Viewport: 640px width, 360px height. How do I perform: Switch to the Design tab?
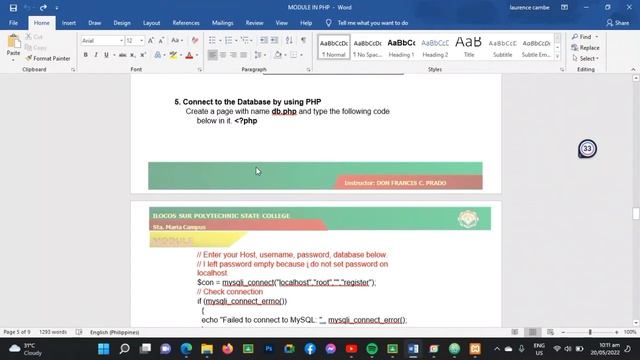122,23
